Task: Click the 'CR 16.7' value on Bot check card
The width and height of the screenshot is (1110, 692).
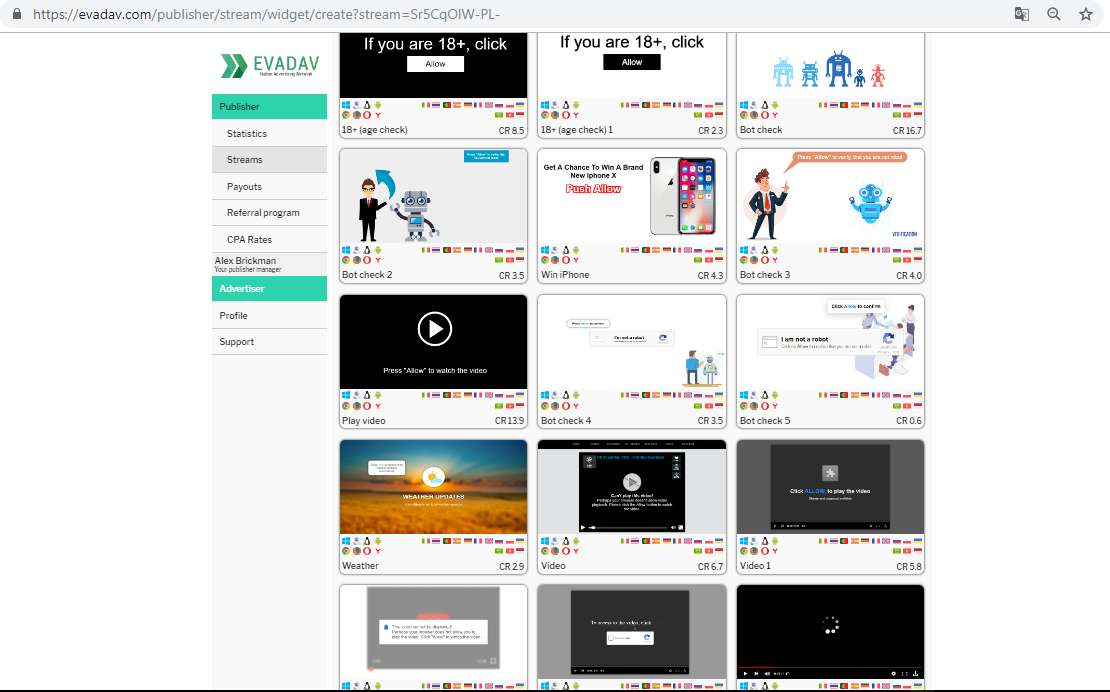Action: coord(907,131)
